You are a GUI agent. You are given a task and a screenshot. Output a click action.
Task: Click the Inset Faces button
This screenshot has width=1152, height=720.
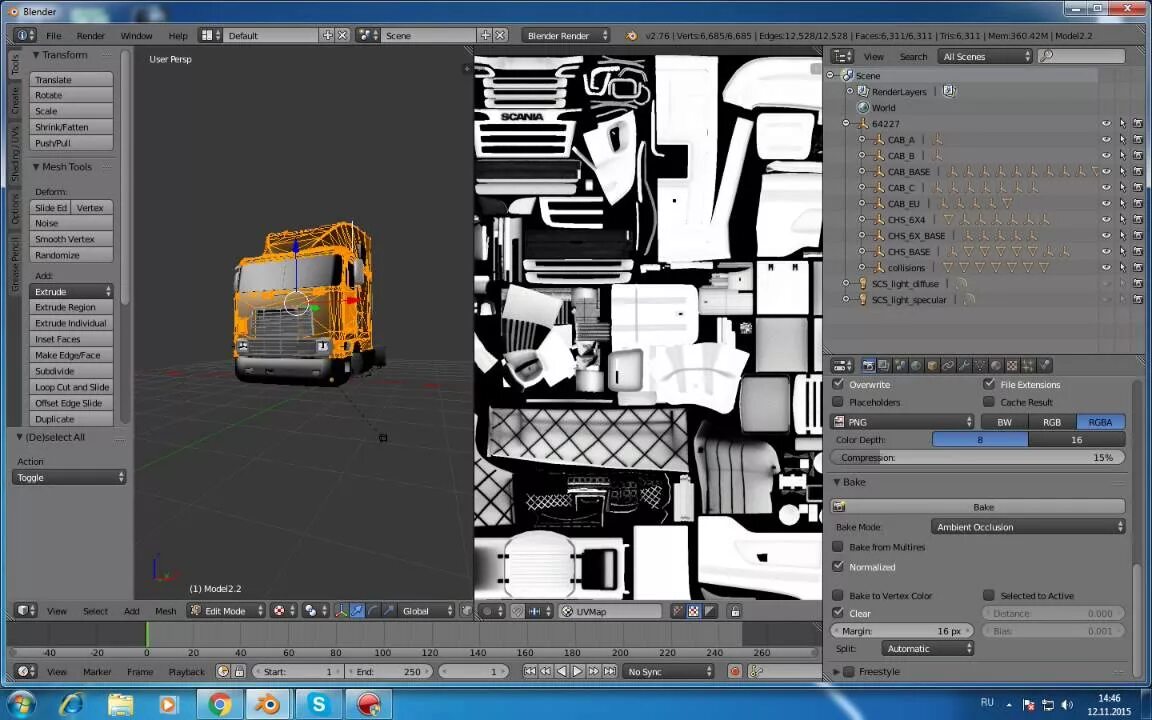tap(71, 339)
